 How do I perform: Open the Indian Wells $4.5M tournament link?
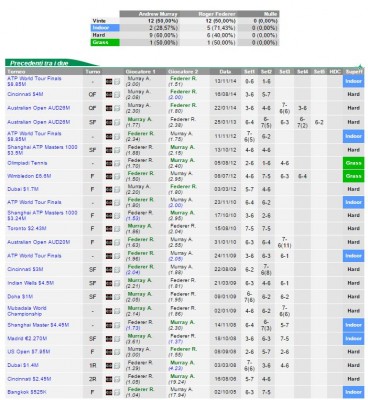(x=31, y=283)
